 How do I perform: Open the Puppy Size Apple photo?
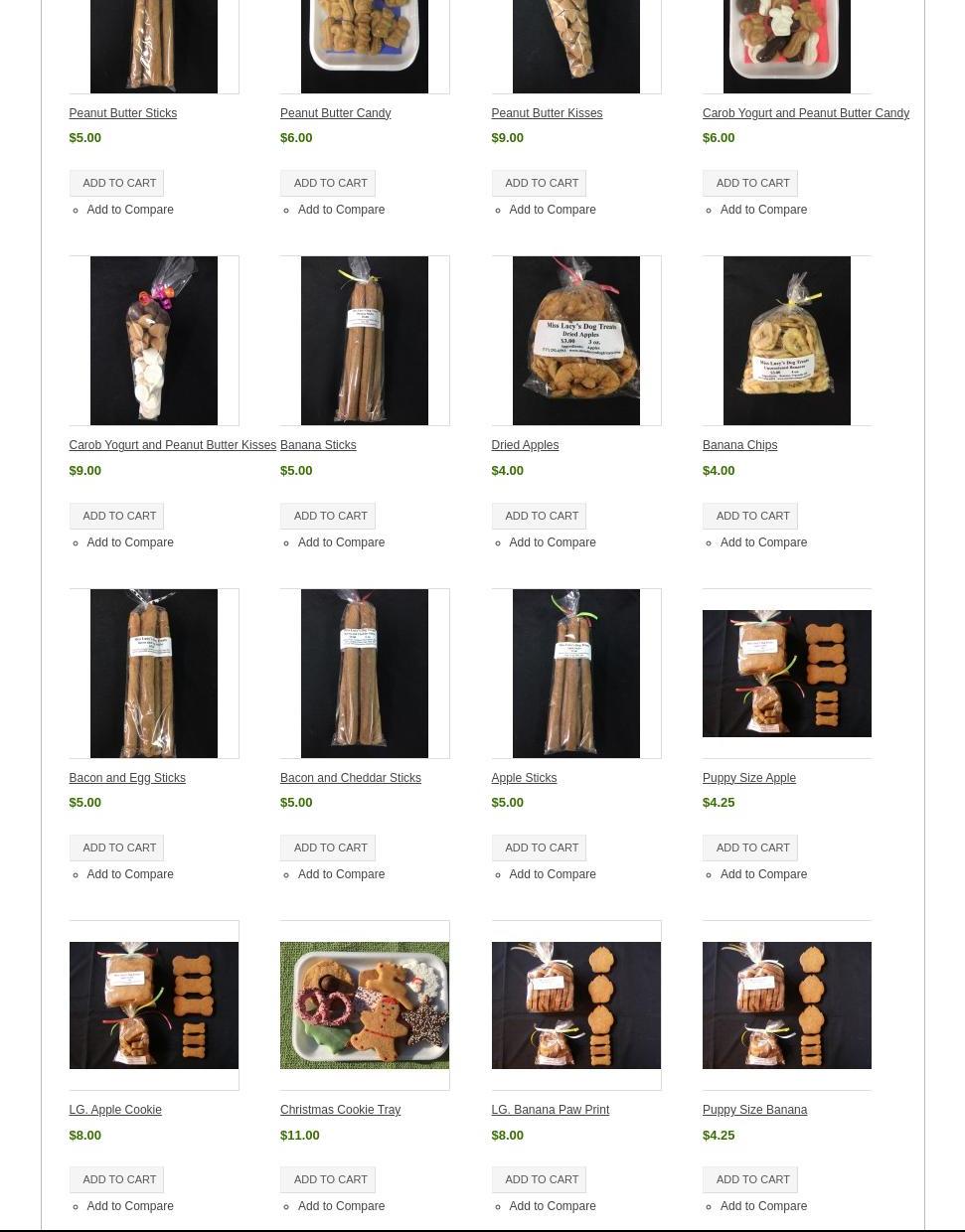click(787, 674)
